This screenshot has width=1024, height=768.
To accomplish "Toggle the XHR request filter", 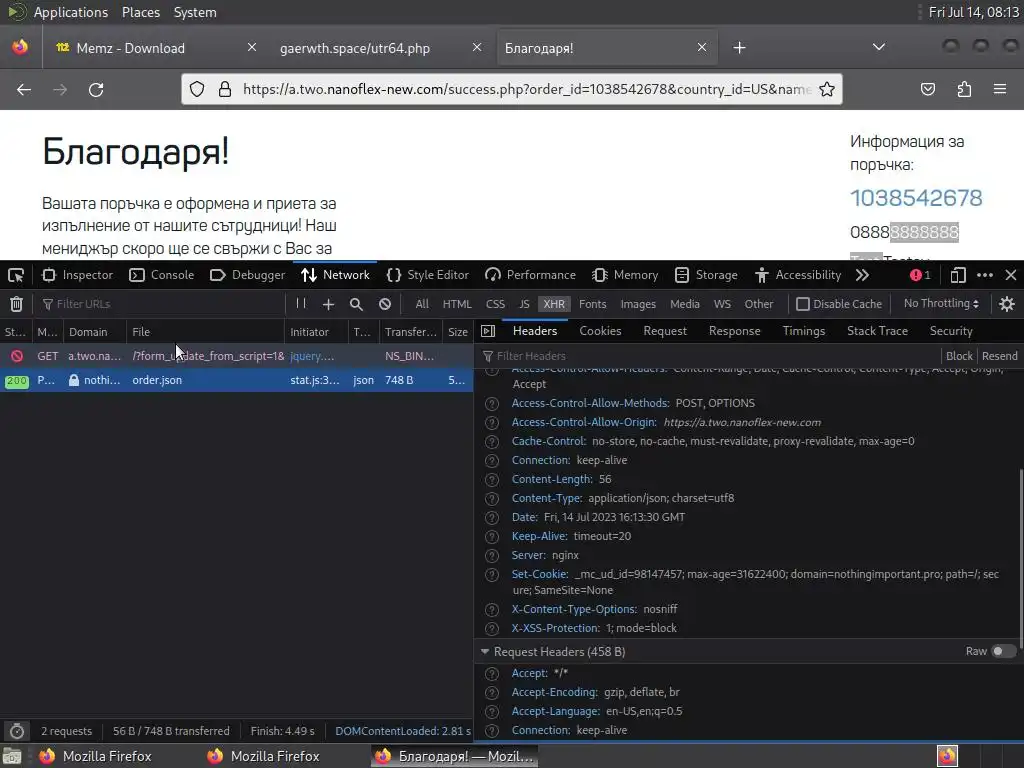I will pos(554,304).
